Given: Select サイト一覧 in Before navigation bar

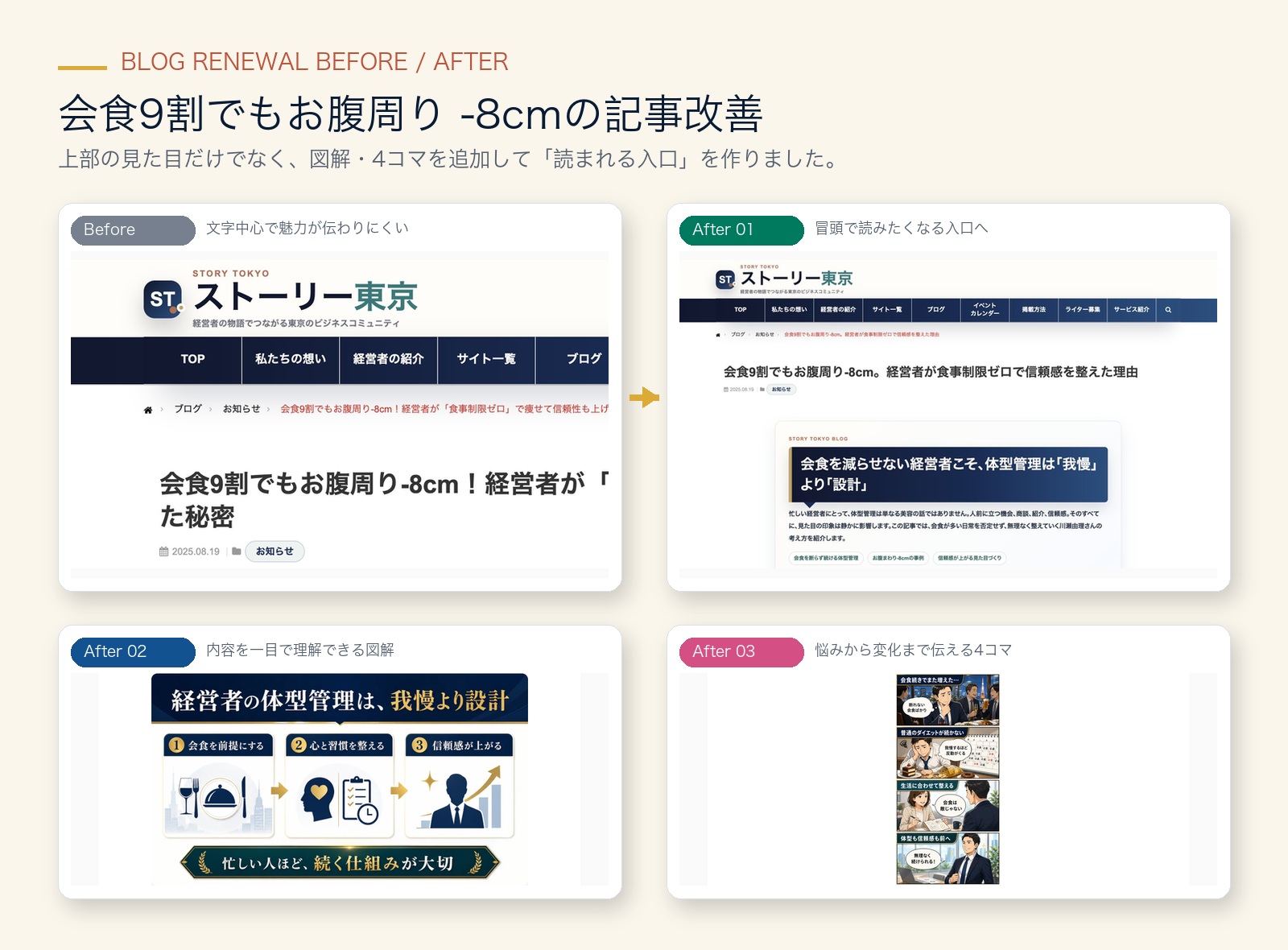Looking at the screenshot, I should point(486,359).
